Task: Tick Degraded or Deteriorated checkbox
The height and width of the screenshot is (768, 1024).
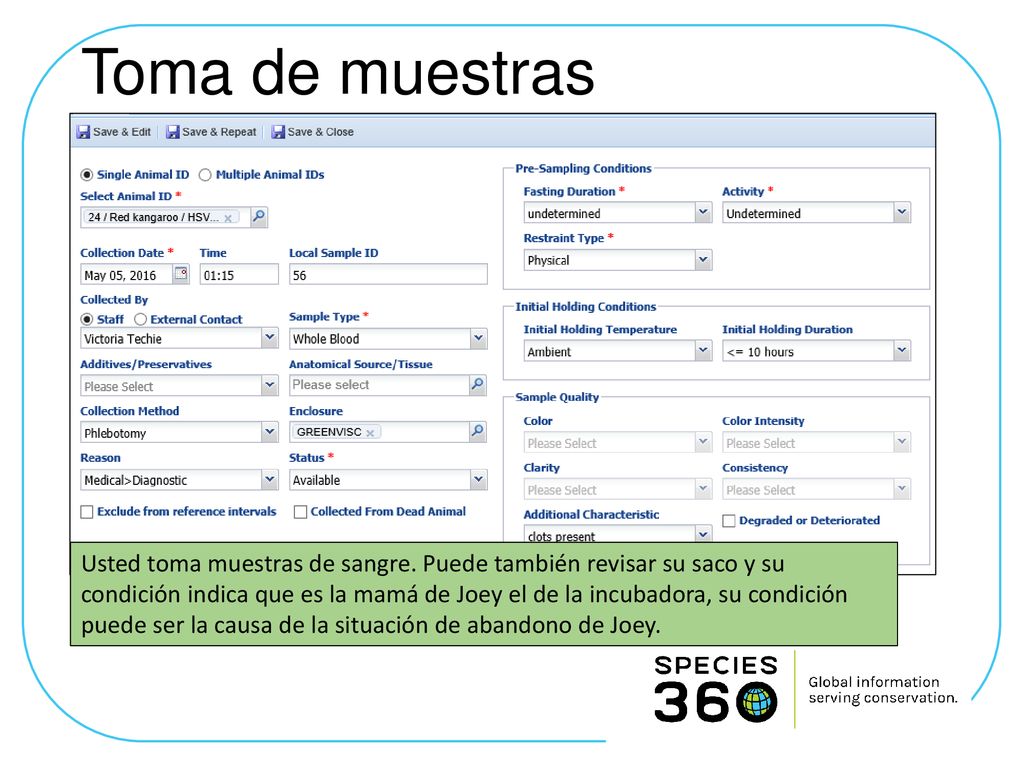Action: [x=729, y=520]
